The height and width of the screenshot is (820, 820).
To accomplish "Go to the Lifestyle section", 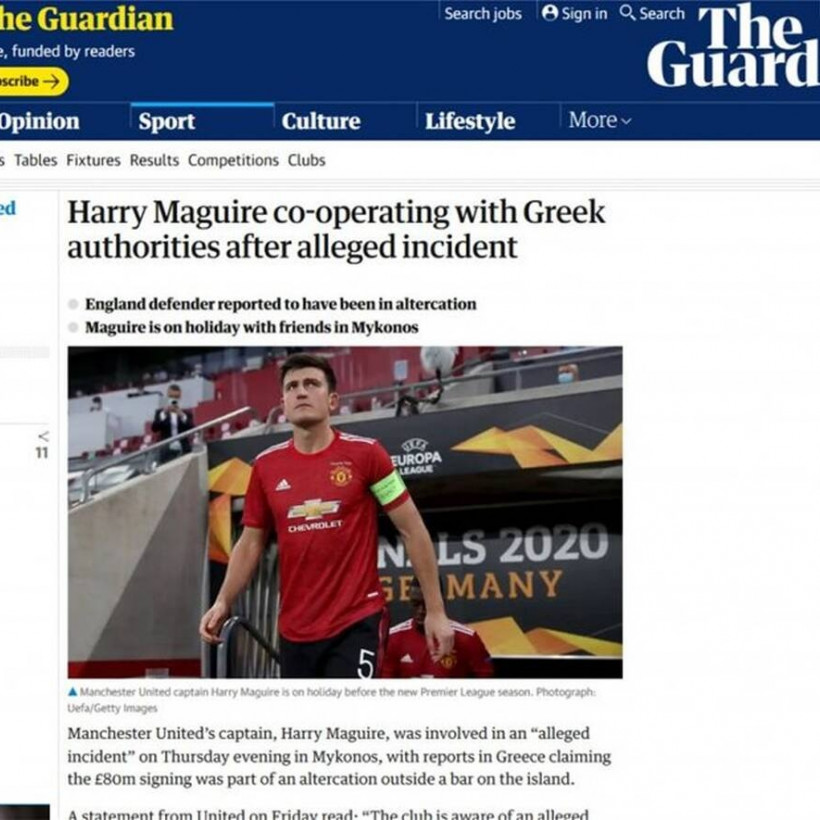I will (x=470, y=122).
